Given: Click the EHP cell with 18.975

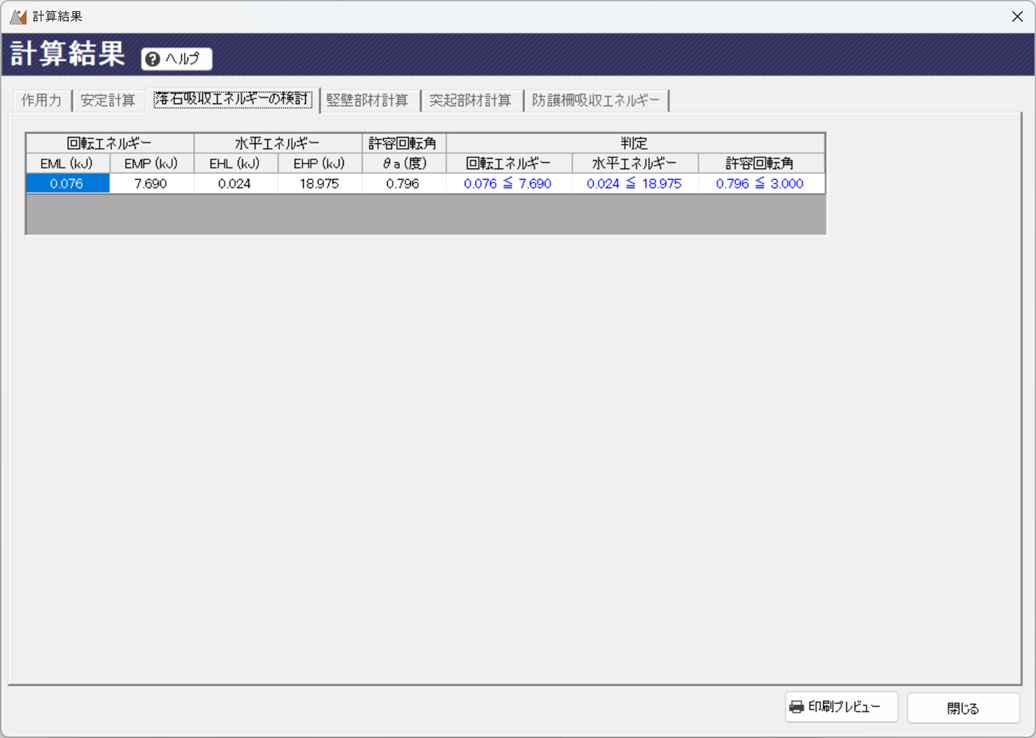Looking at the screenshot, I should (x=319, y=184).
